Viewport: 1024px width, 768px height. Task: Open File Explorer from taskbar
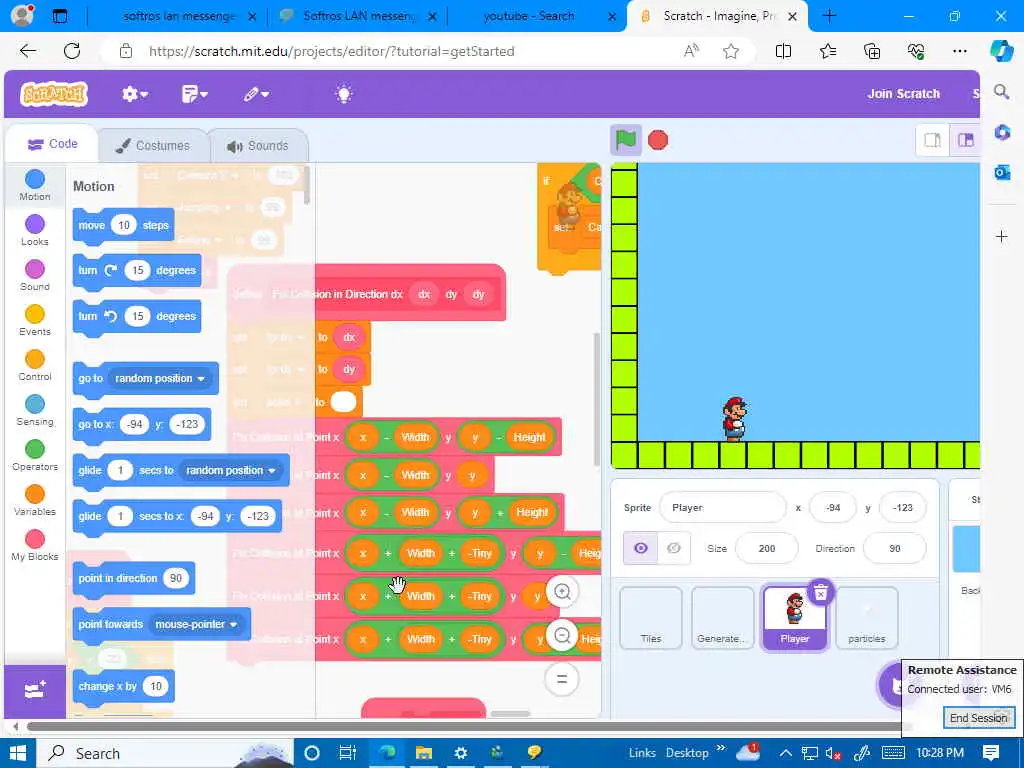pyautogui.click(x=423, y=753)
